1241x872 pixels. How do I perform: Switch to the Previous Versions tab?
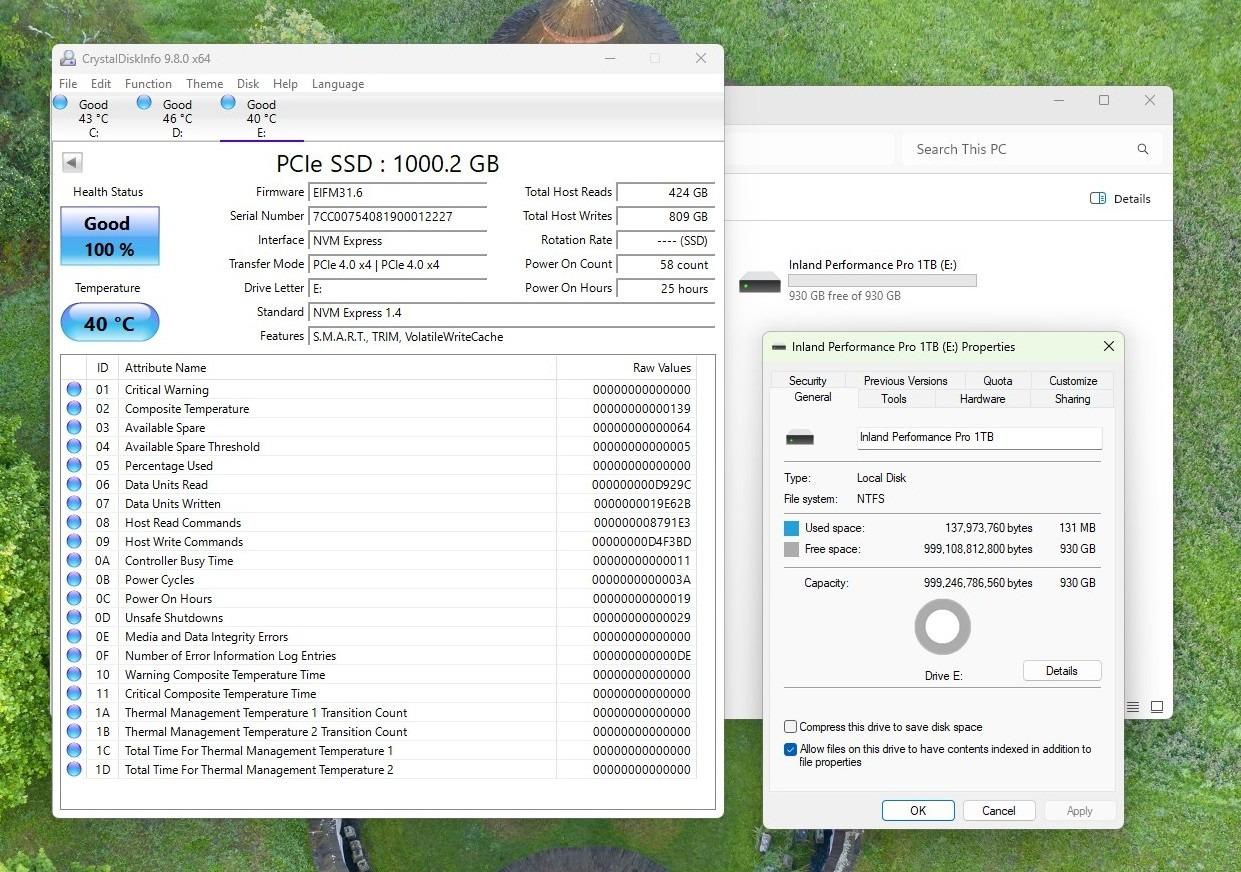coord(906,380)
